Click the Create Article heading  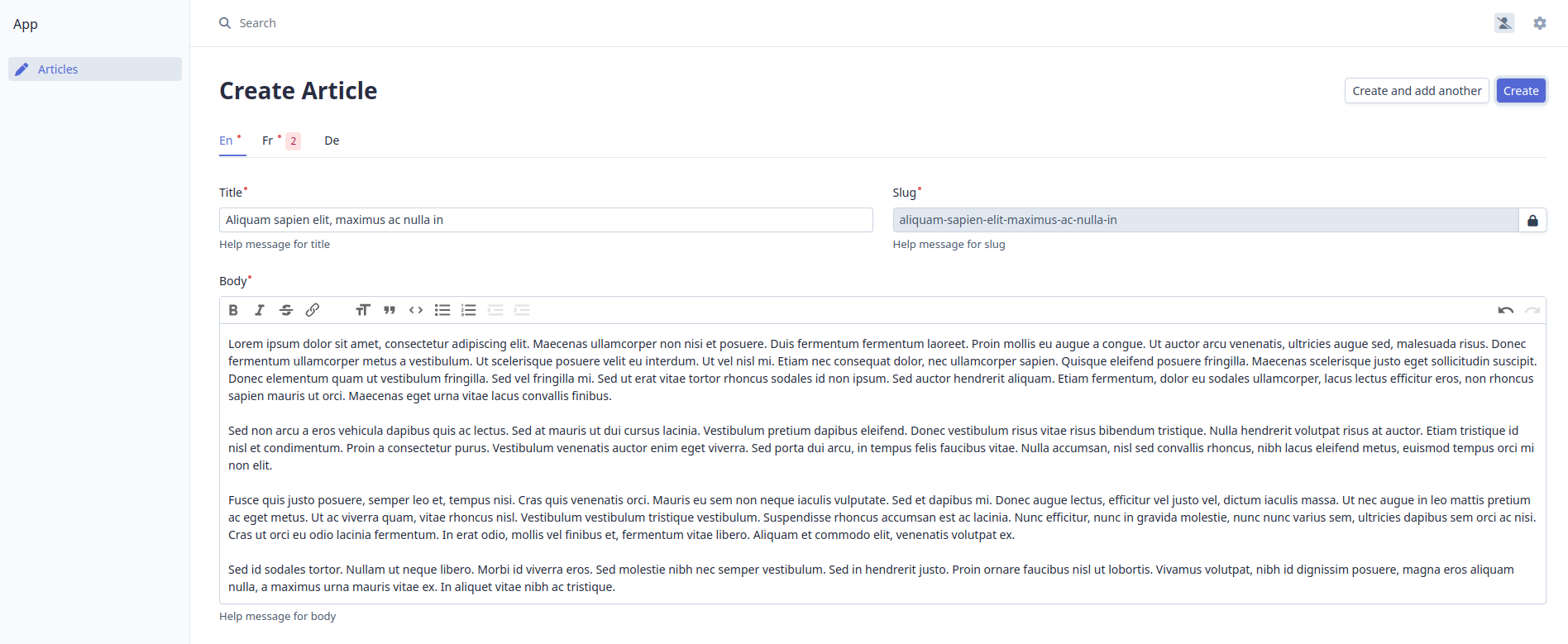coord(298,91)
